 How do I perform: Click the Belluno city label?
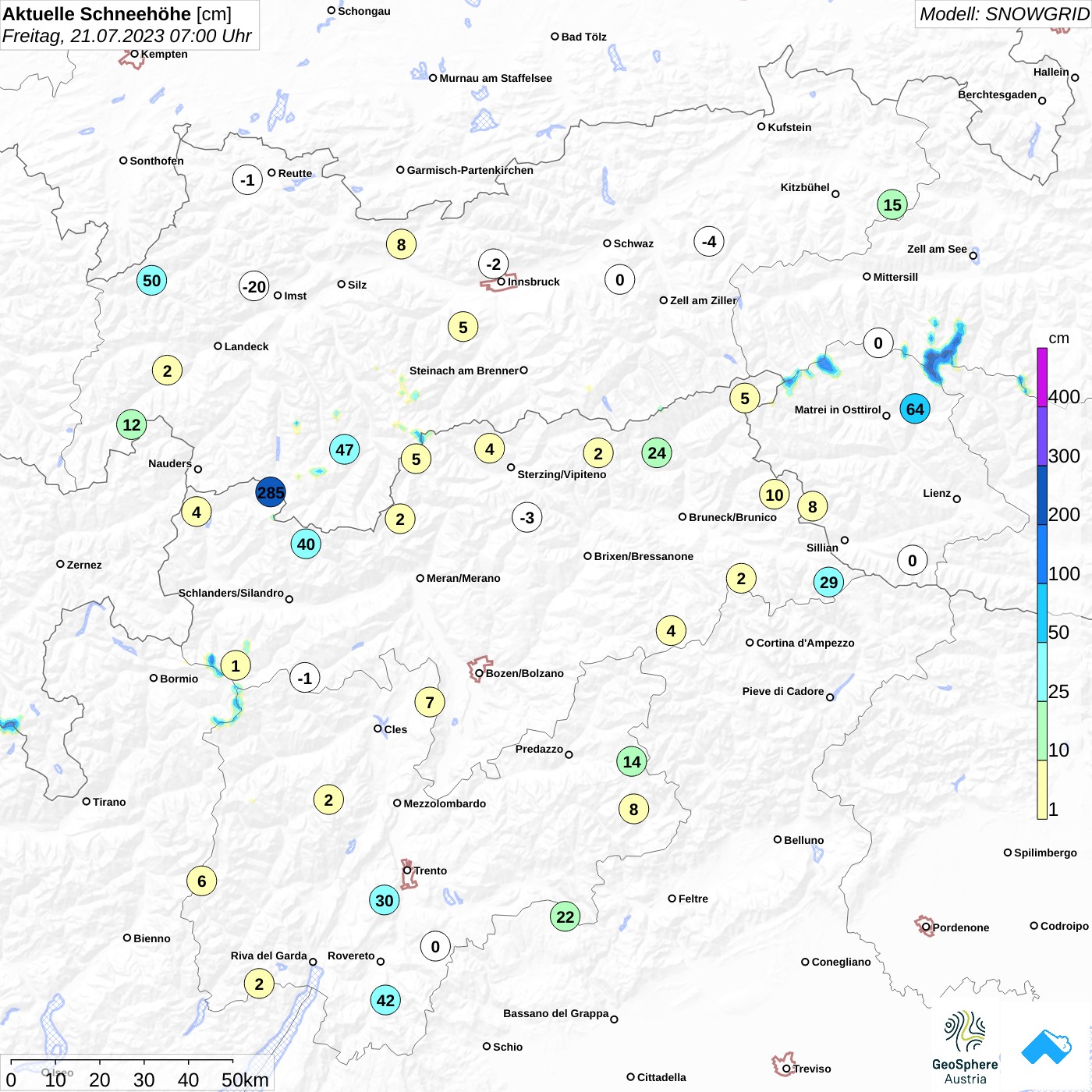[803, 840]
